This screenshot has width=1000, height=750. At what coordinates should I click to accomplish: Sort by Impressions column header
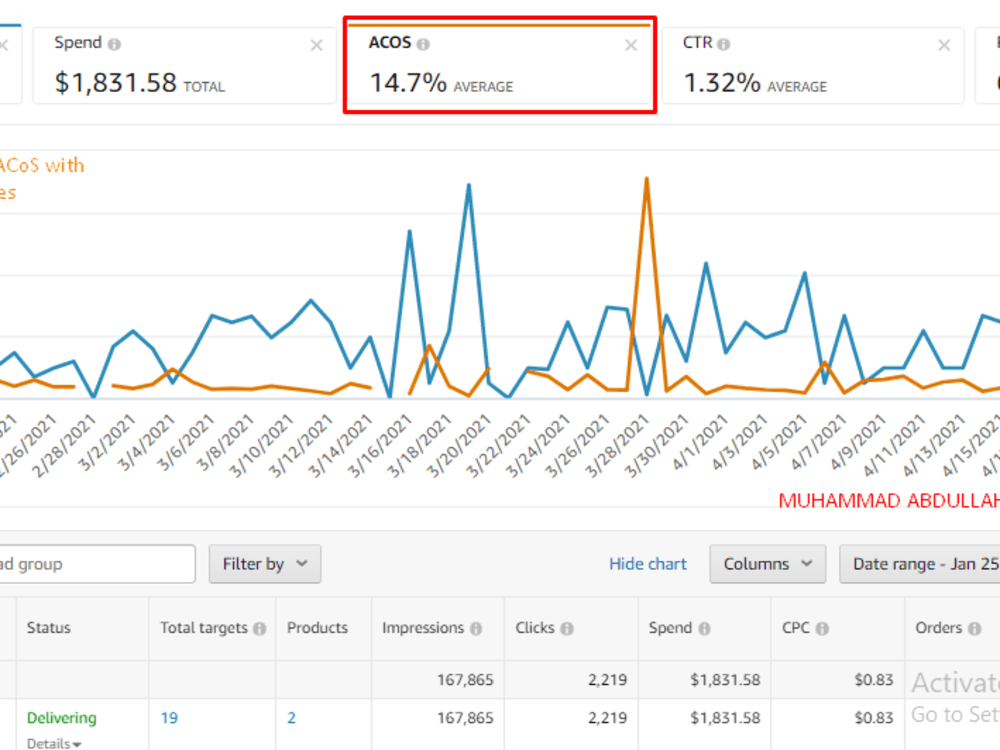point(423,628)
